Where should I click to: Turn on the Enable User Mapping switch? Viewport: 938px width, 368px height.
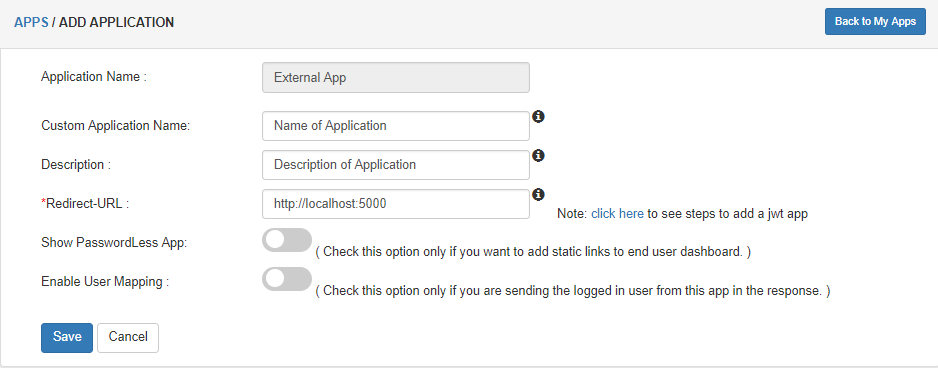tap(287, 279)
